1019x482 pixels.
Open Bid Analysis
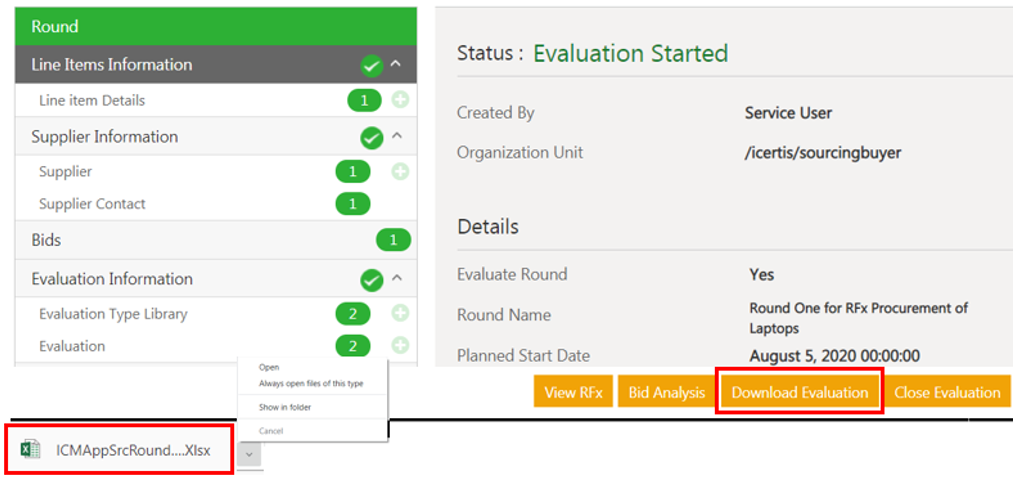pyautogui.click(x=666, y=393)
